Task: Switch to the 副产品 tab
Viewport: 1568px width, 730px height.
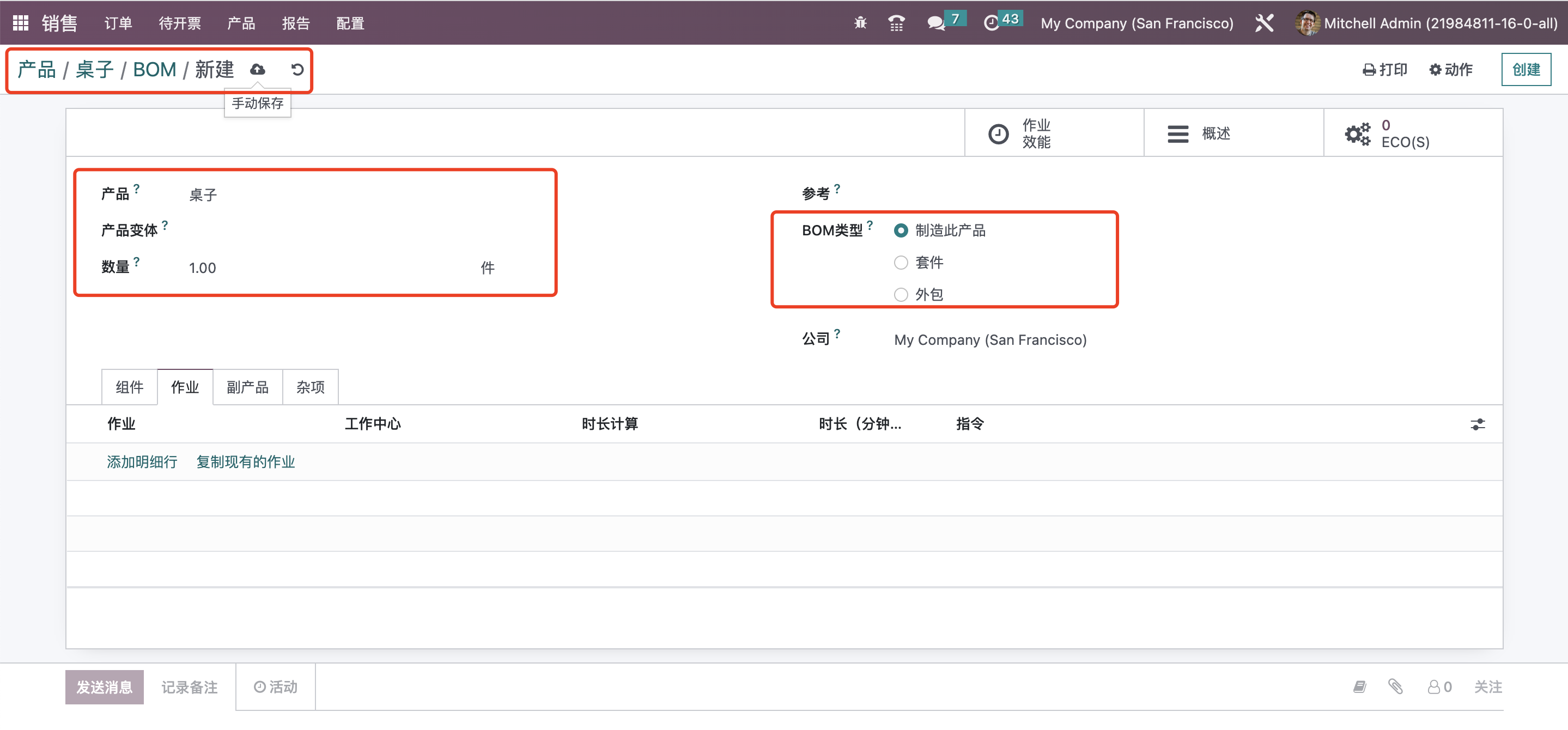Action: click(x=248, y=387)
